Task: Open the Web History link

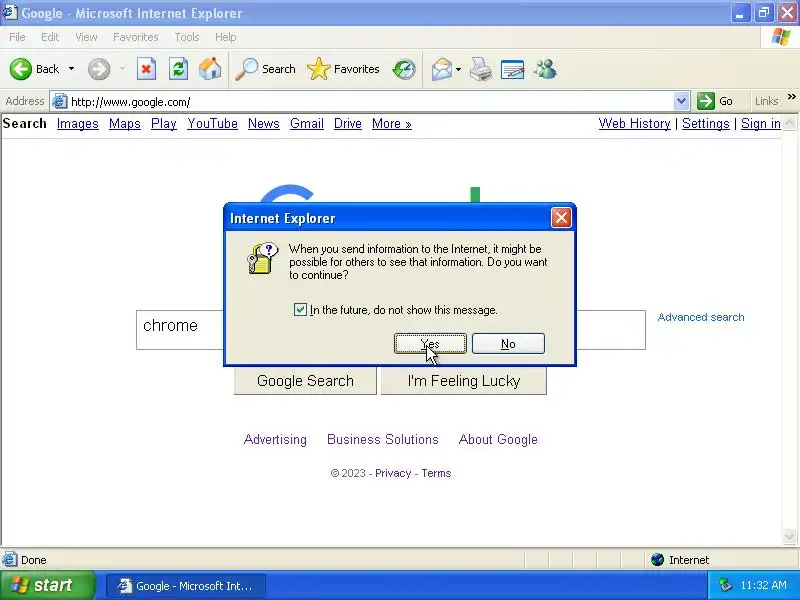Action: point(634,123)
